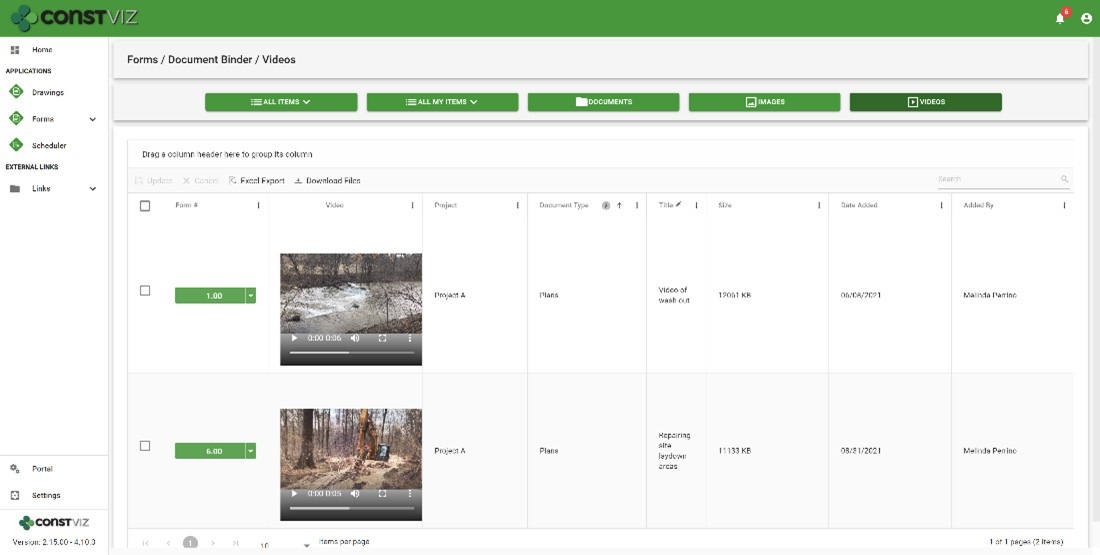Click the notifications bell icon
This screenshot has width=1100, height=555.
[1060, 18]
